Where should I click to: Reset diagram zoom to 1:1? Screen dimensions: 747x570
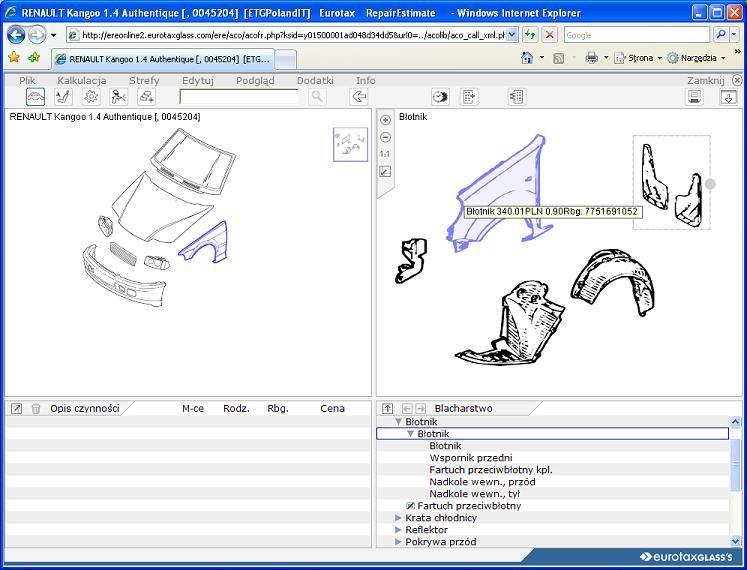click(385, 154)
